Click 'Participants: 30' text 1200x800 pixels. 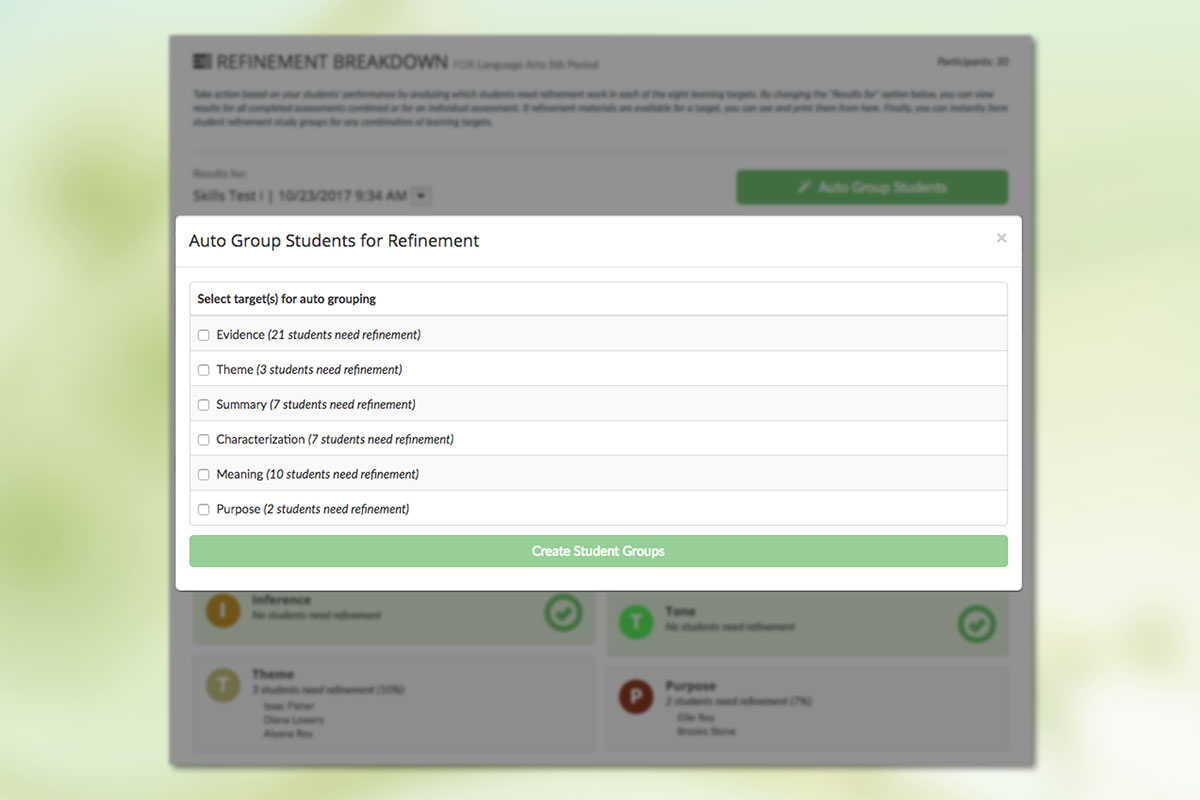972,62
